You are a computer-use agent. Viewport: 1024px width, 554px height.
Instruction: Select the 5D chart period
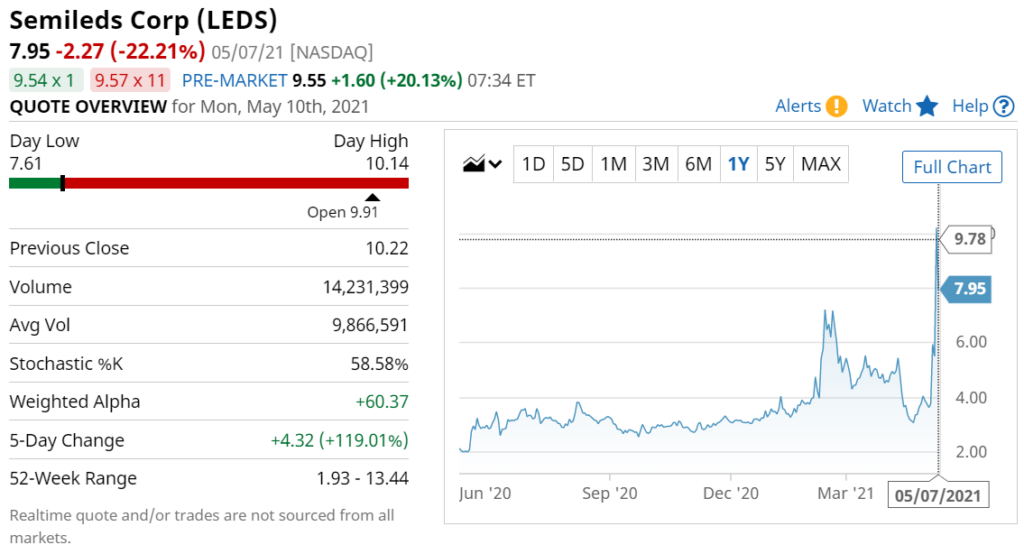click(x=573, y=164)
